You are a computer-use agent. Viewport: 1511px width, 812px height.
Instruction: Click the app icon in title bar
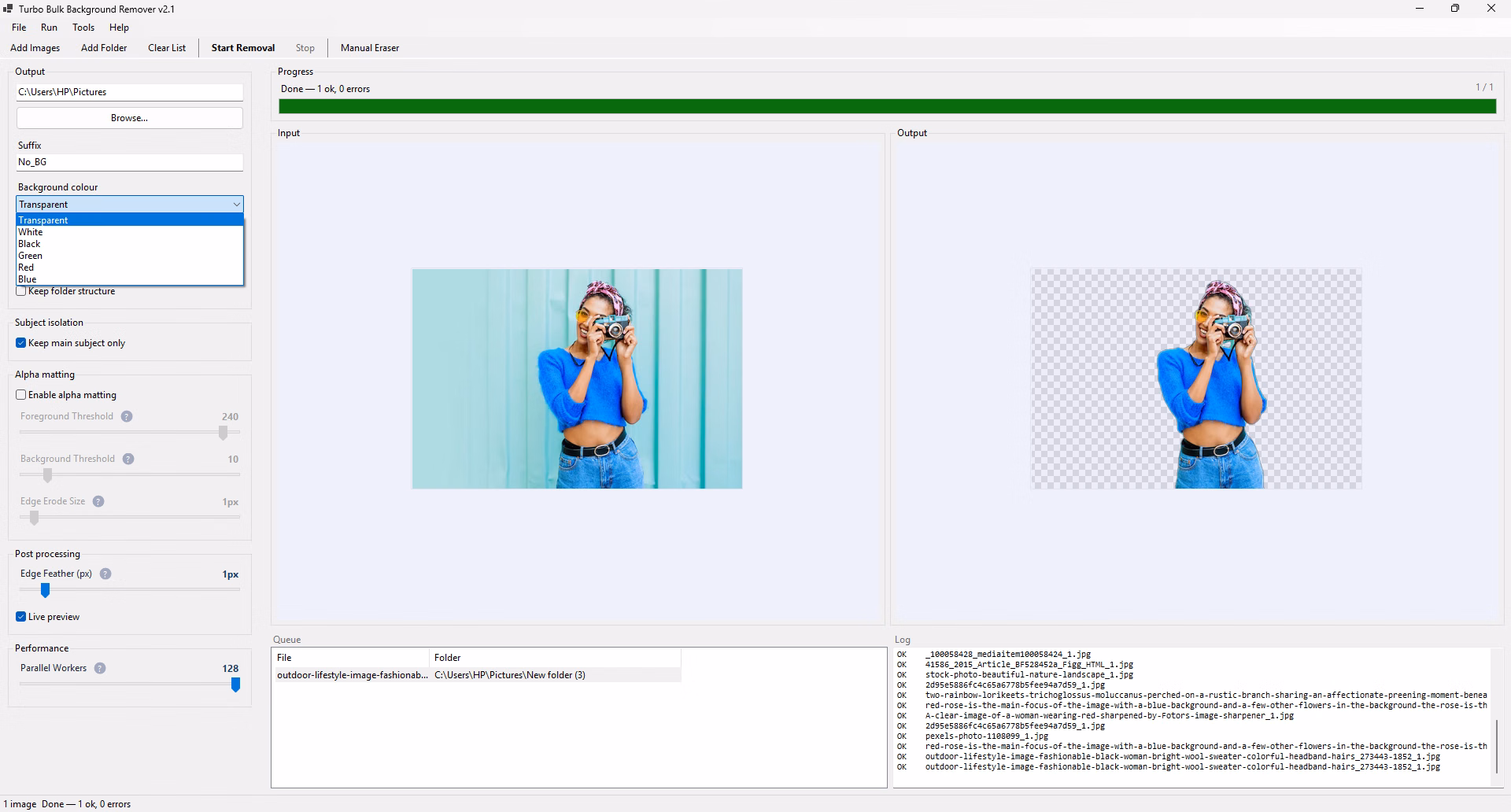pos(8,9)
